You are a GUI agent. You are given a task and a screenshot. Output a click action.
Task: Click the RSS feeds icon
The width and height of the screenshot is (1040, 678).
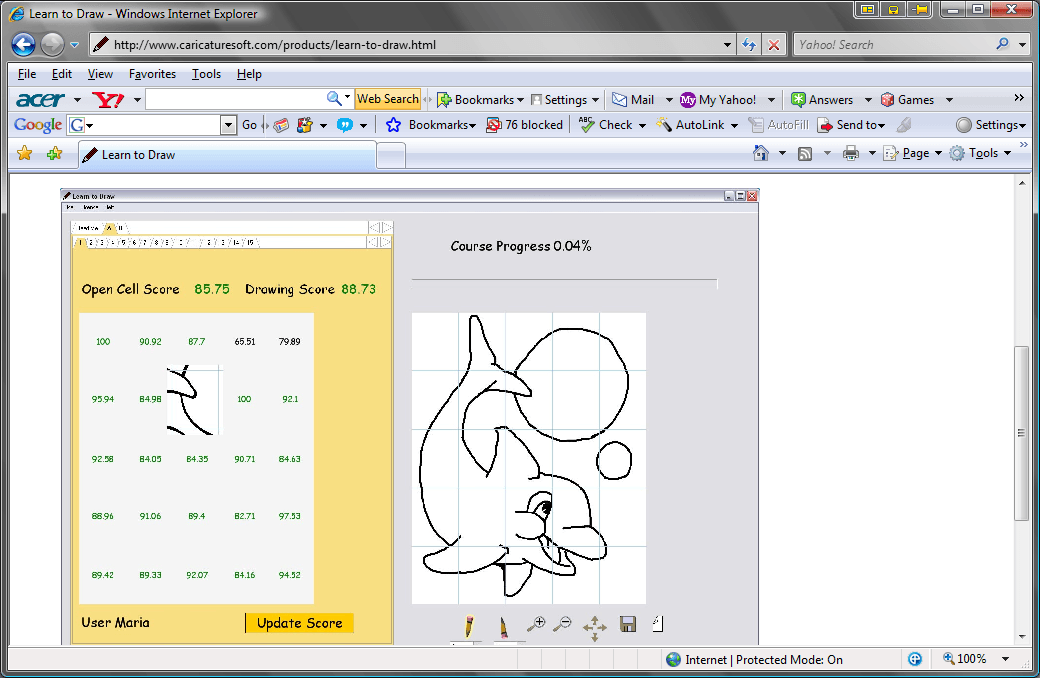(805, 154)
